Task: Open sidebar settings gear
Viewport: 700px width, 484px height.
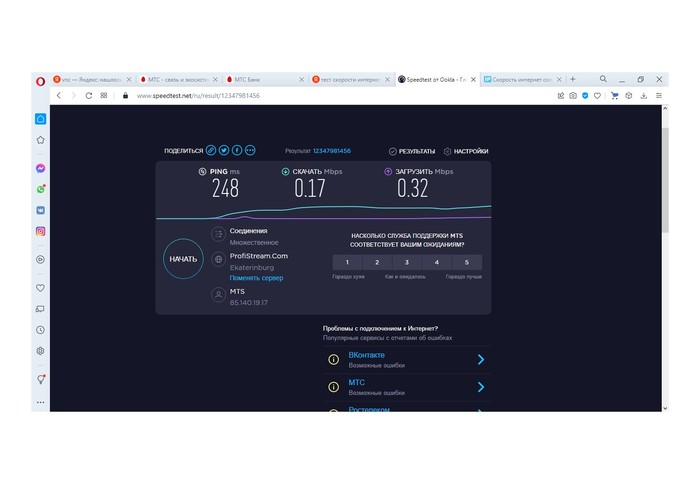Action: pos(40,351)
